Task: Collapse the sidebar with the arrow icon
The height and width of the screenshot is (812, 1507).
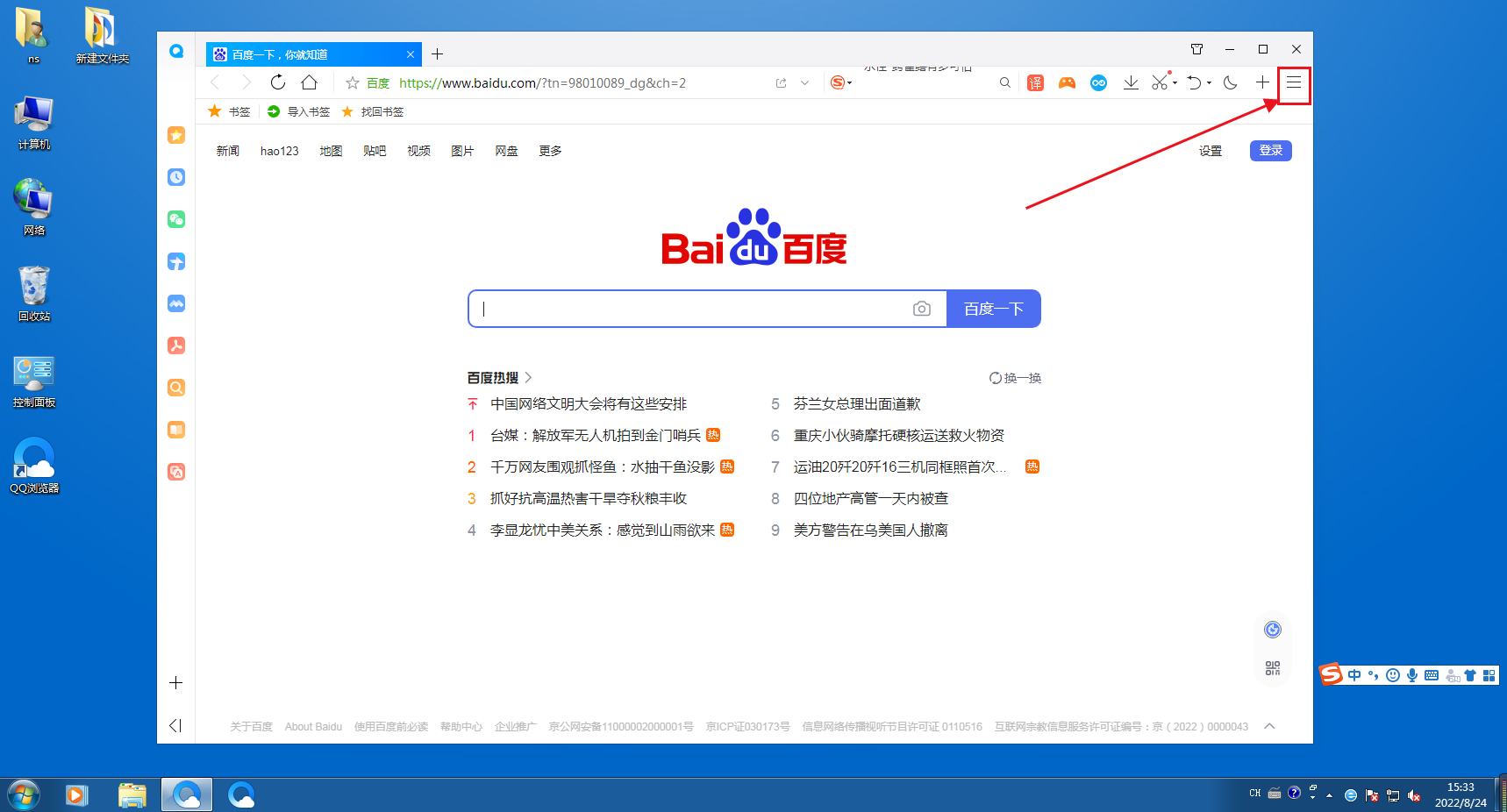Action: point(175,725)
